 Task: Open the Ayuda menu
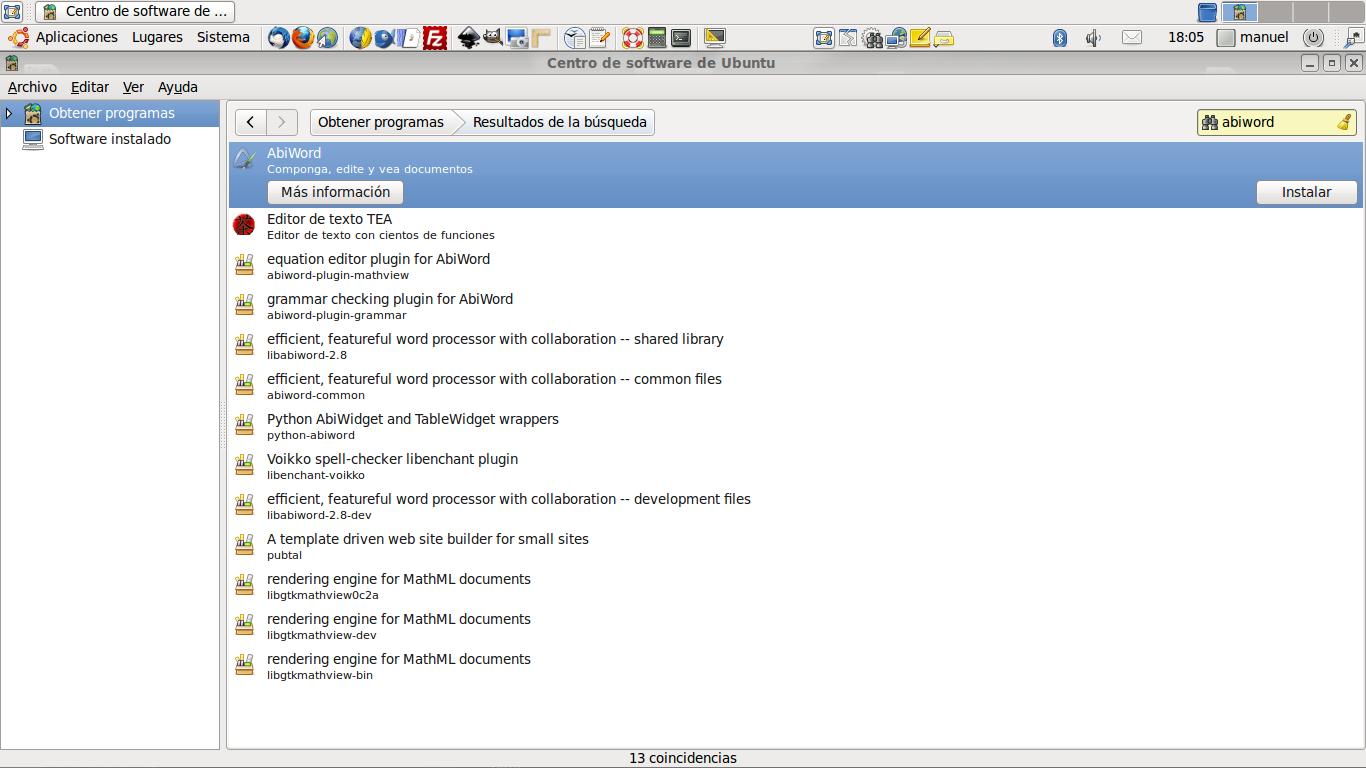click(x=177, y=87)
